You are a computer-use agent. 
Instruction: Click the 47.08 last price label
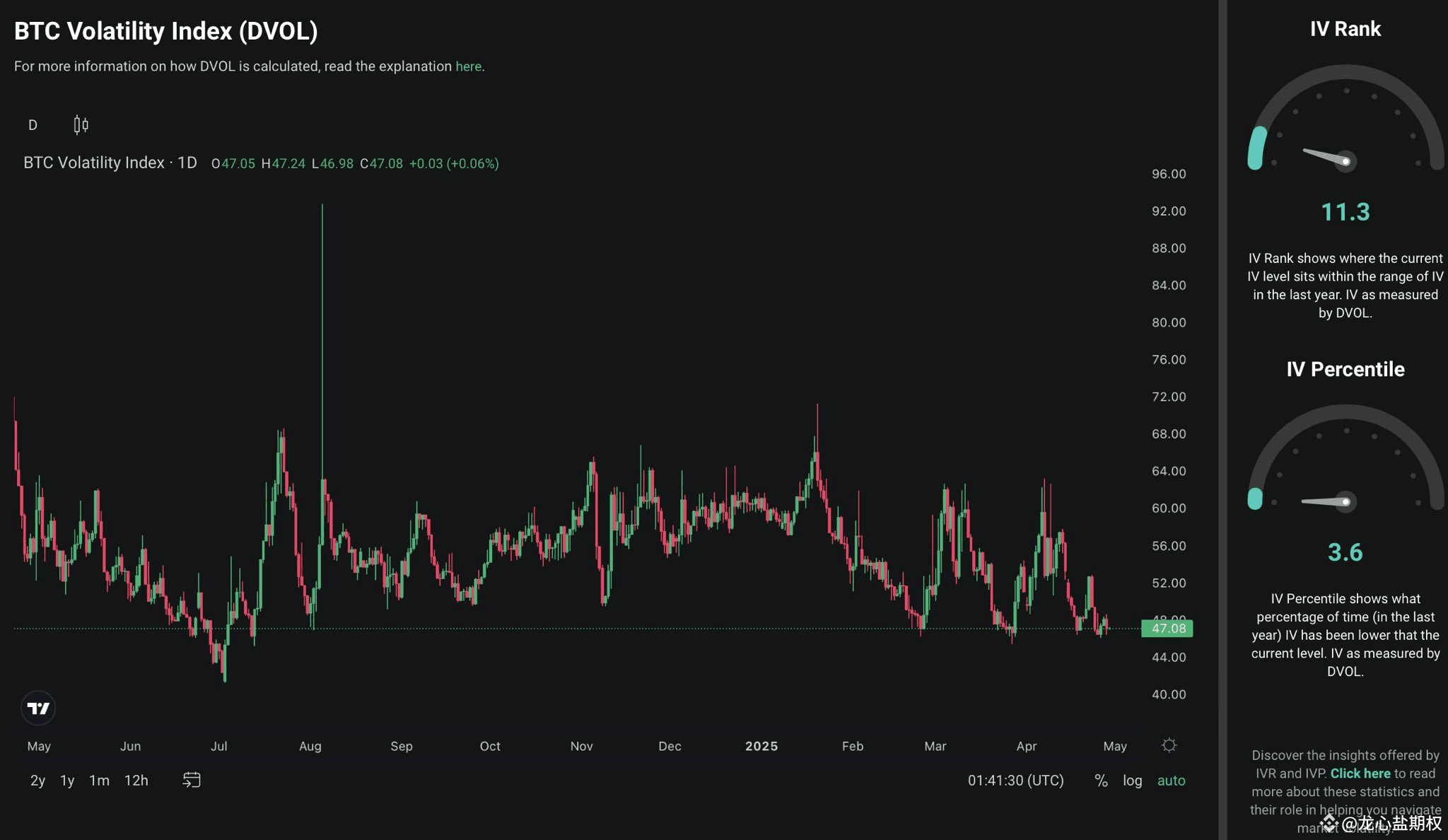1168,628
